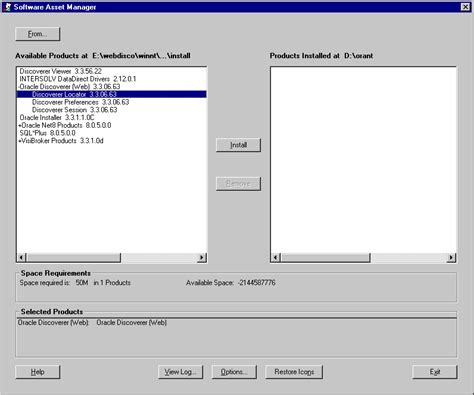Open View Log...
Viewport: 474px width, 395px height.
click(x=180, y=372)
